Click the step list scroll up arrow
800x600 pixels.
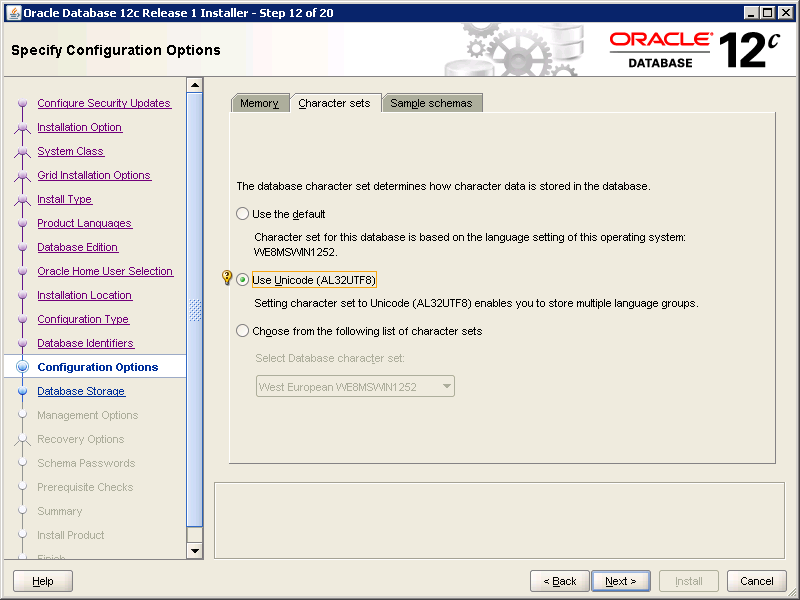click(x=195, y=85)
